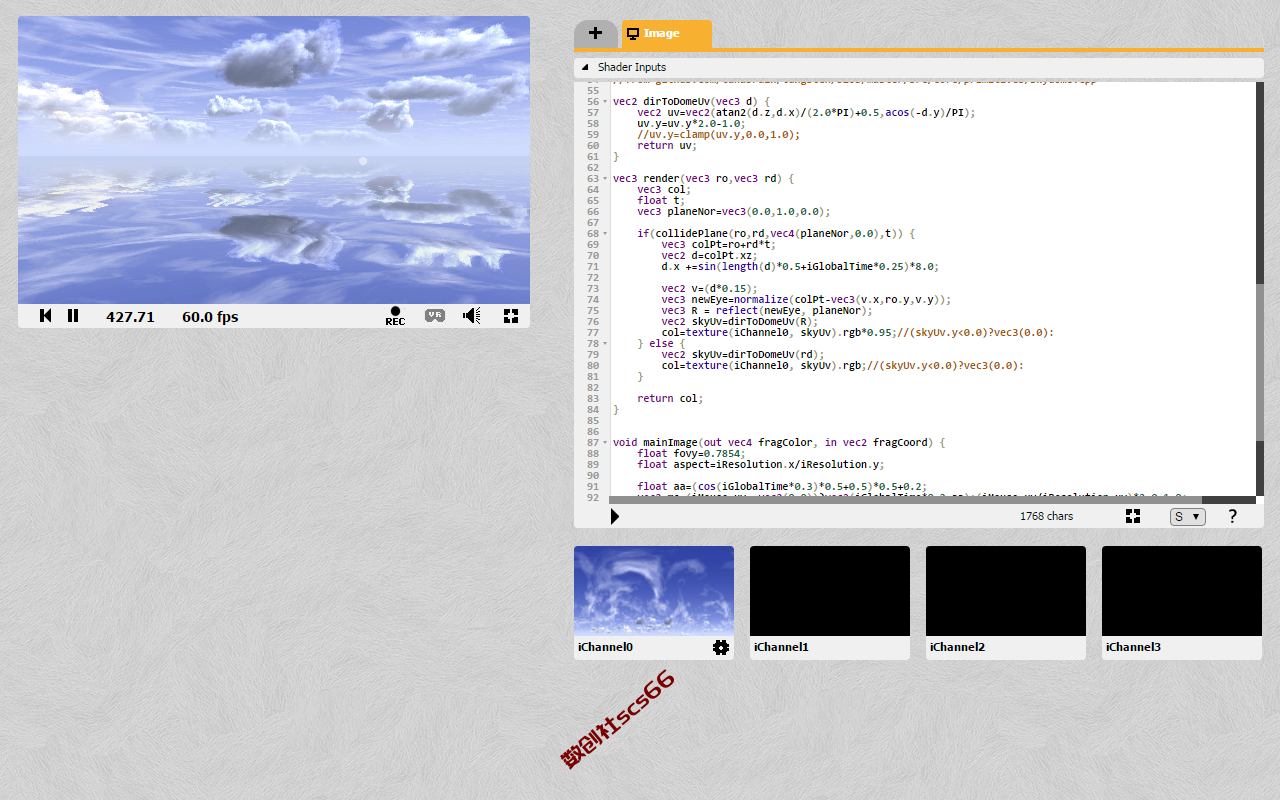Click the 1768 chars counter
The height and width of the screenshot is (800, 1280).
[x=1046, y=517]
